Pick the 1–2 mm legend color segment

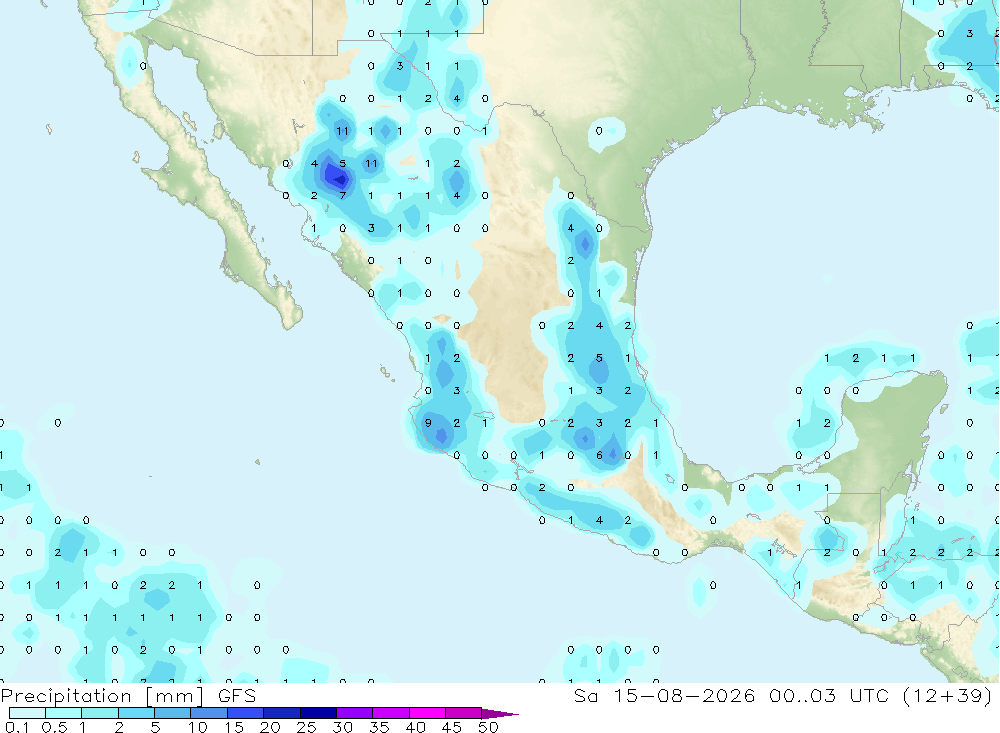tap(100, 713)
